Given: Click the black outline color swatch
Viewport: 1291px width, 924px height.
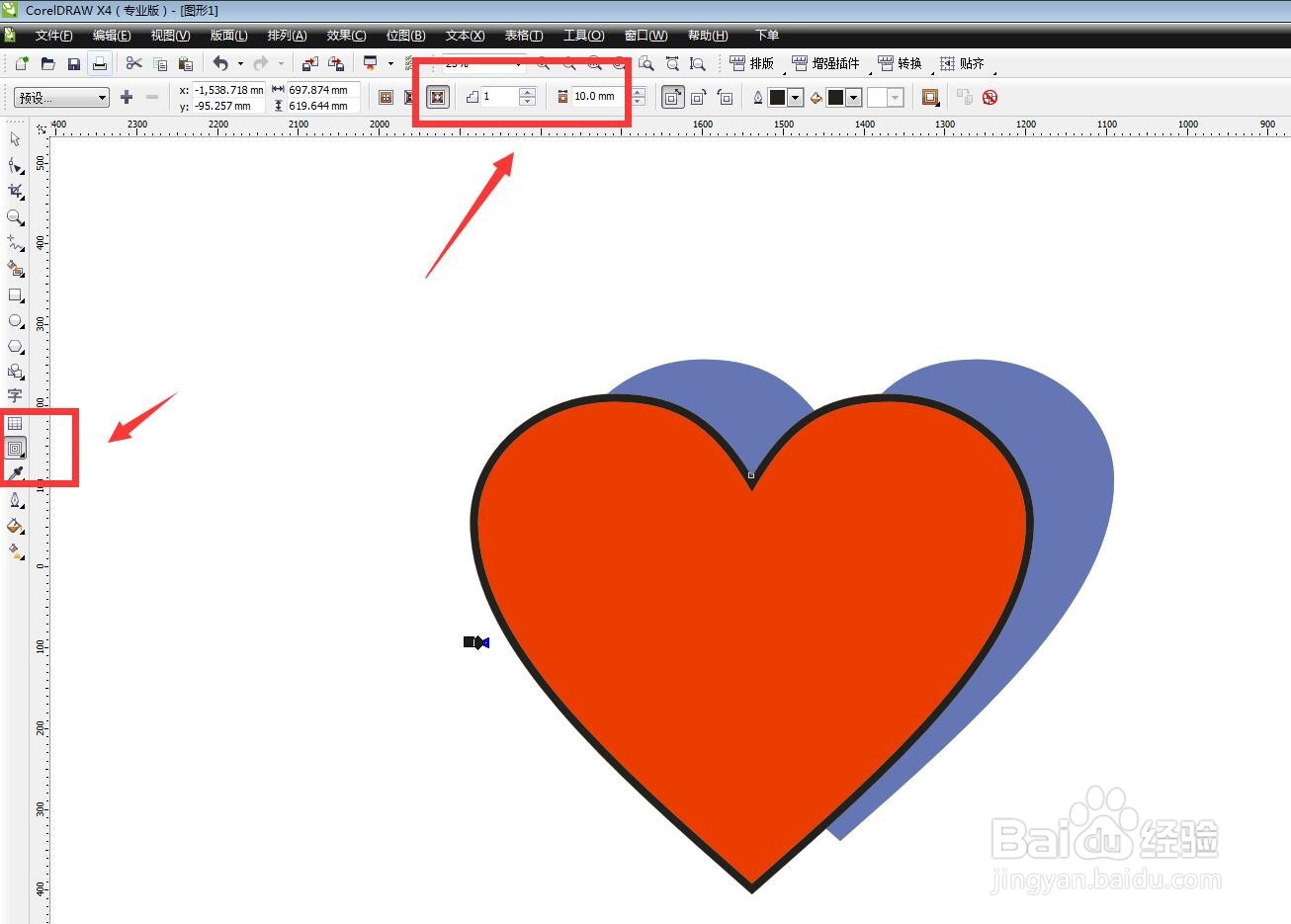Looking at the screenshot, I should (777, 97).
